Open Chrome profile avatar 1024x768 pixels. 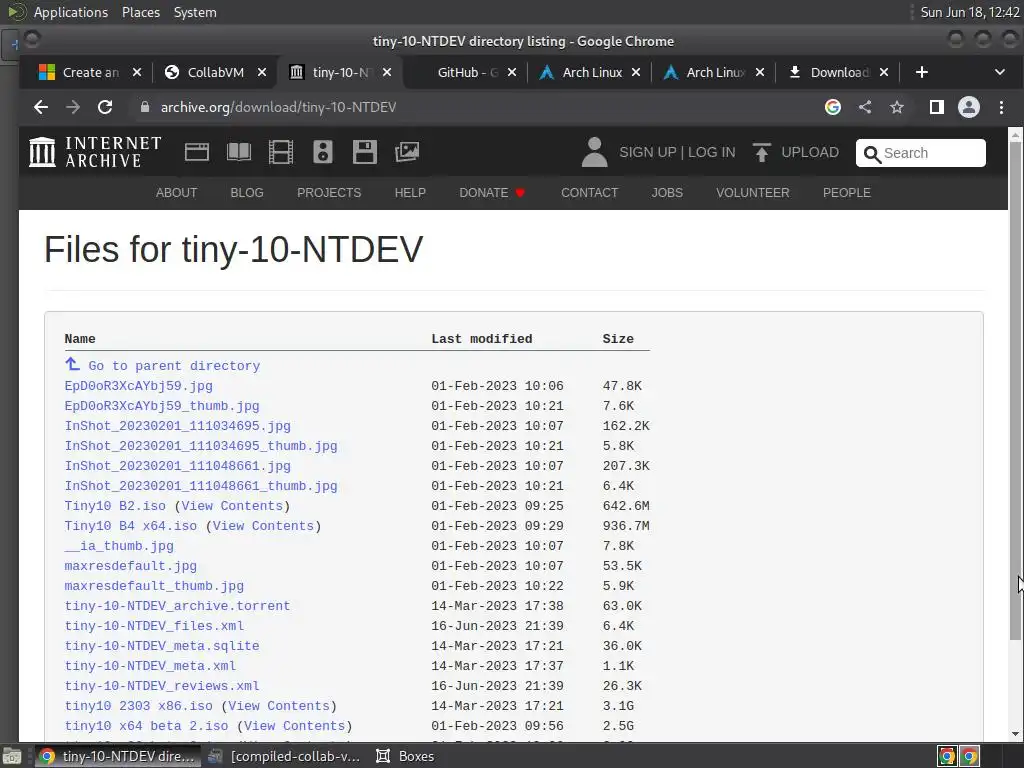(x=968, y=107)
